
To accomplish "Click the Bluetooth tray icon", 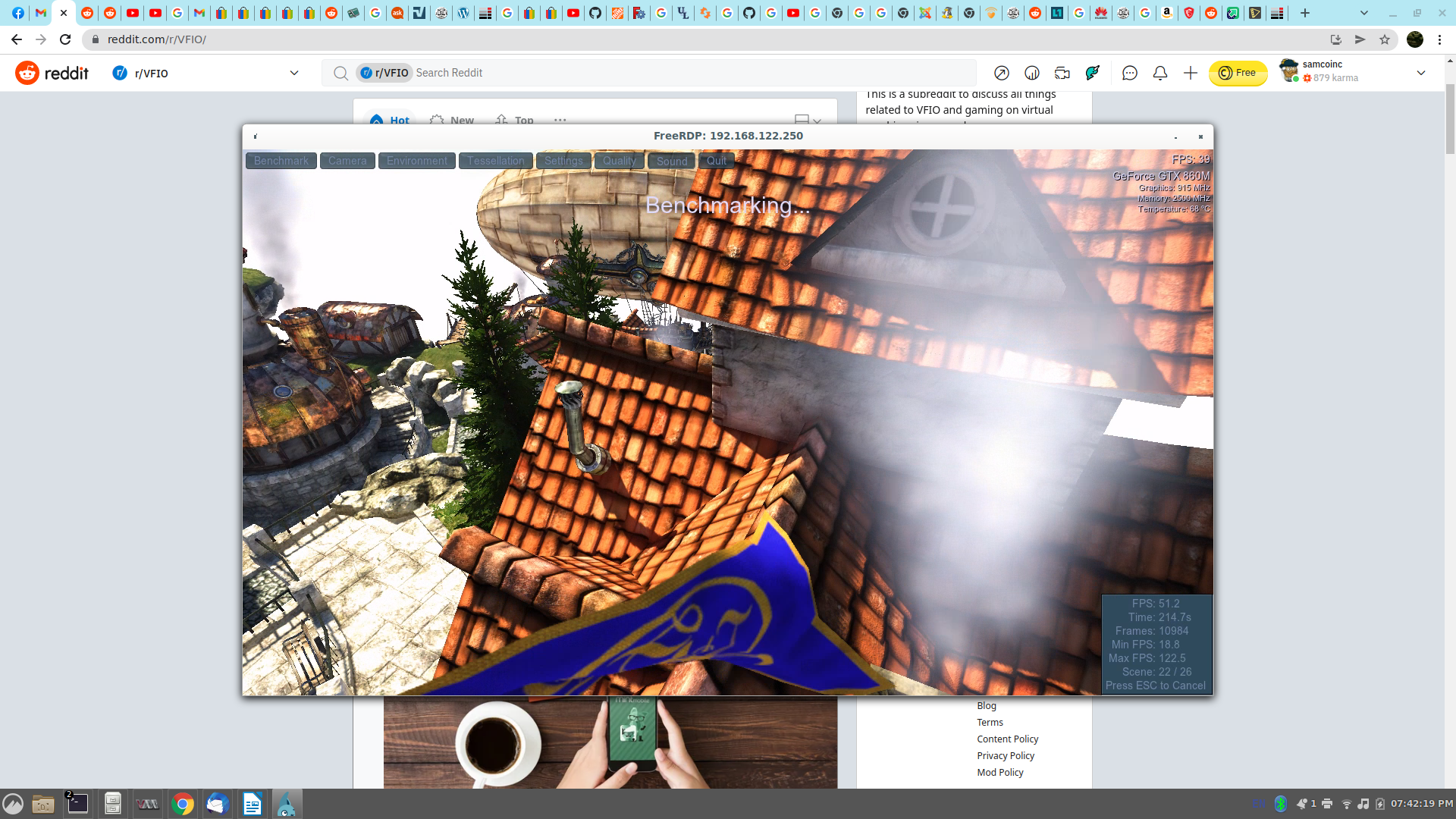I will 1281,804.
